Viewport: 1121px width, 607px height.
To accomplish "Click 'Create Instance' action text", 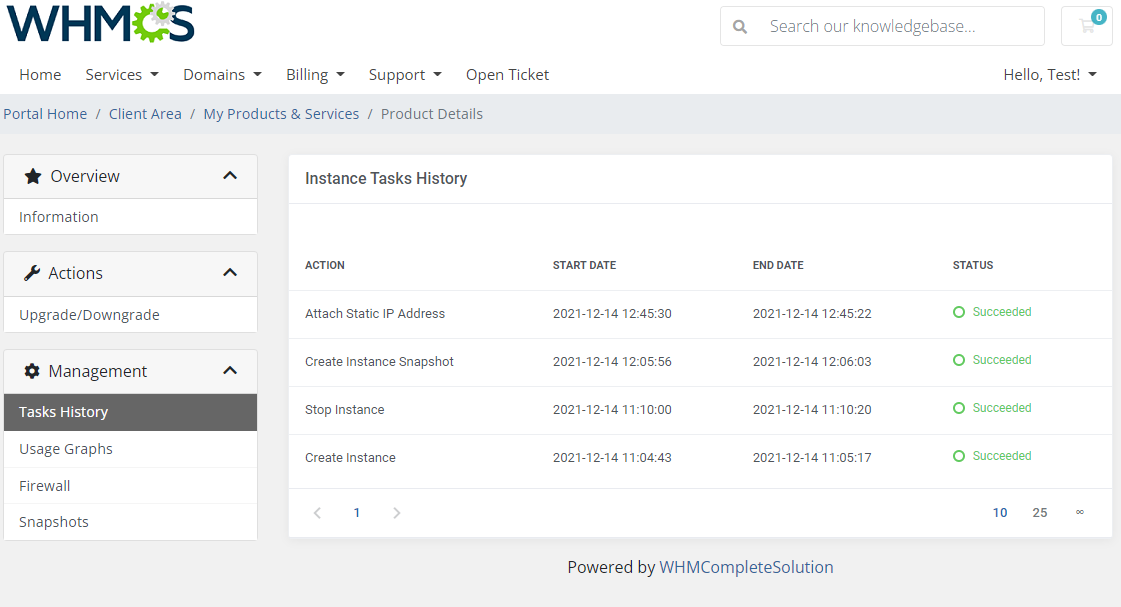I will (x=350, y=457).
